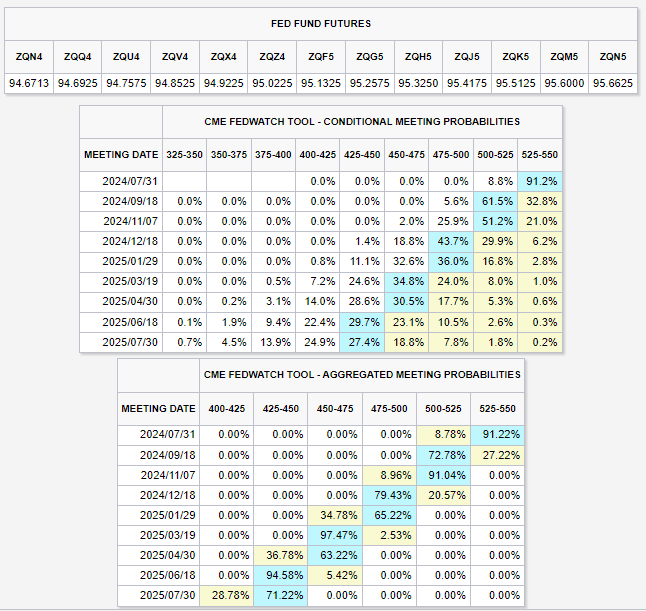
Task: Click the highlighted 91.2% conditional probability cell
Action: pos(541,181)
